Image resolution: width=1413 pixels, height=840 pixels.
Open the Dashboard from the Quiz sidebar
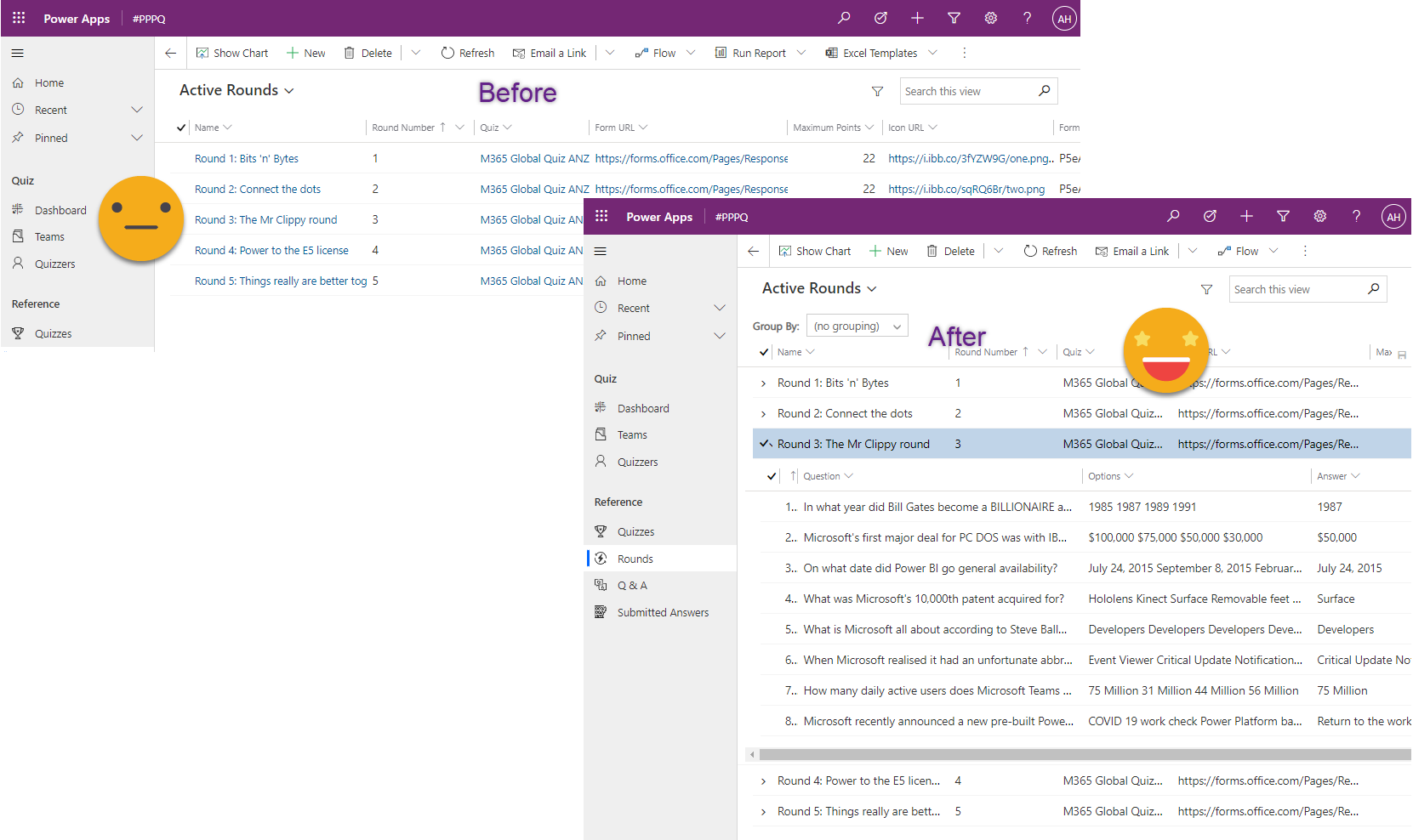pyautogui.click(x=642, y=407)
